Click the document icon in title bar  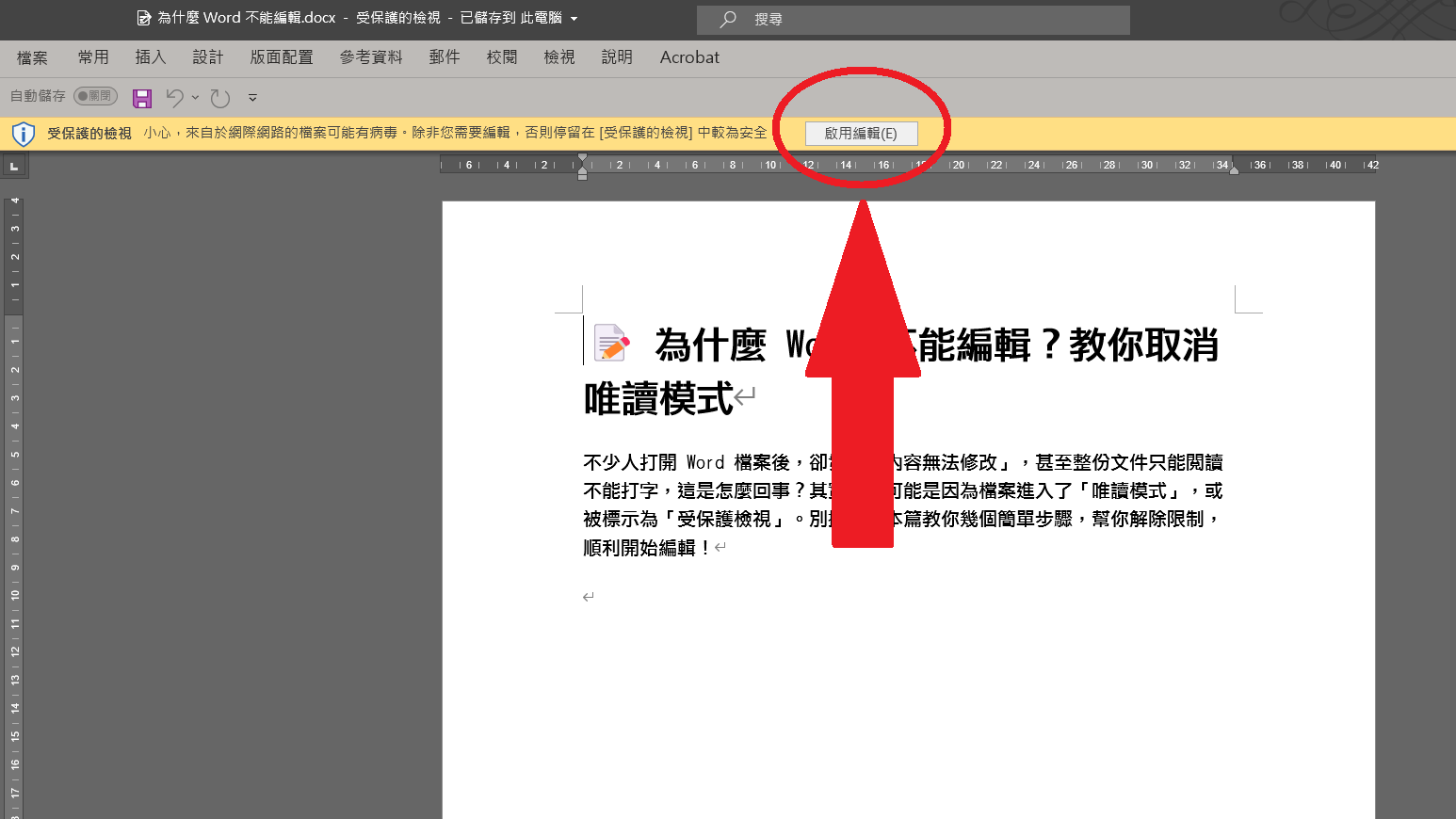point(144,18)
